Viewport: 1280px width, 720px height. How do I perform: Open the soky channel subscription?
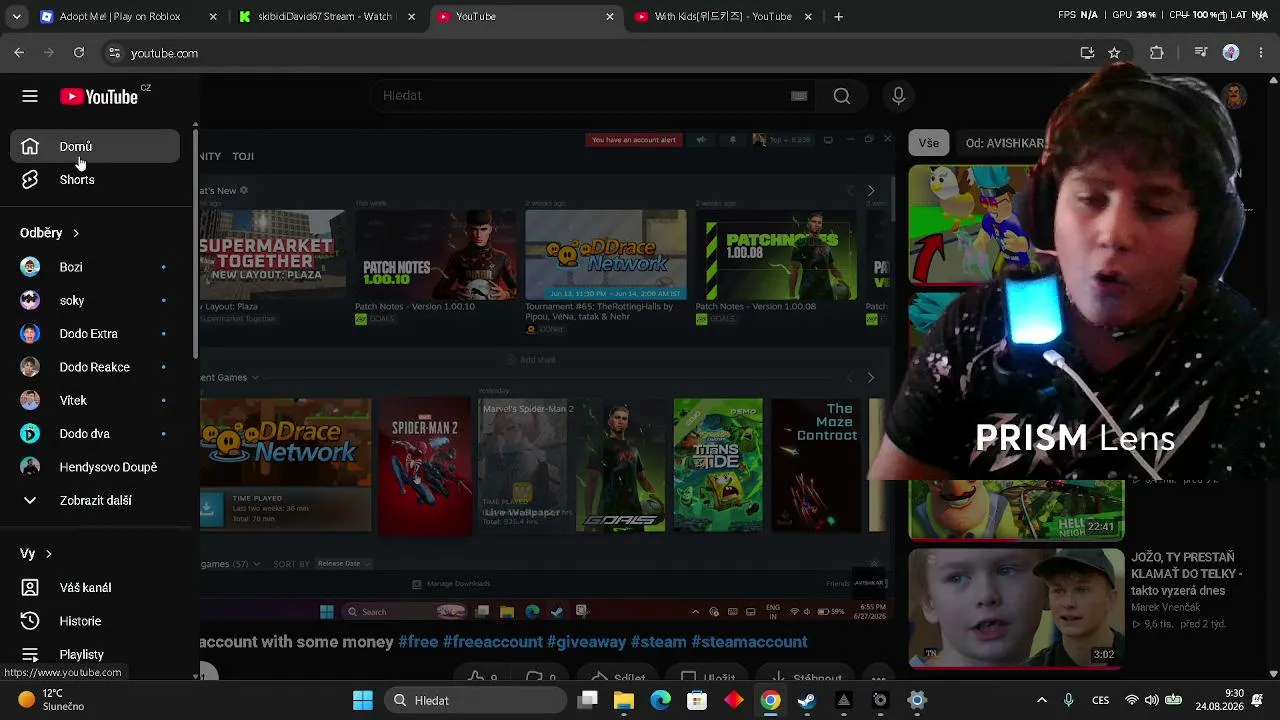pos(95,300)
